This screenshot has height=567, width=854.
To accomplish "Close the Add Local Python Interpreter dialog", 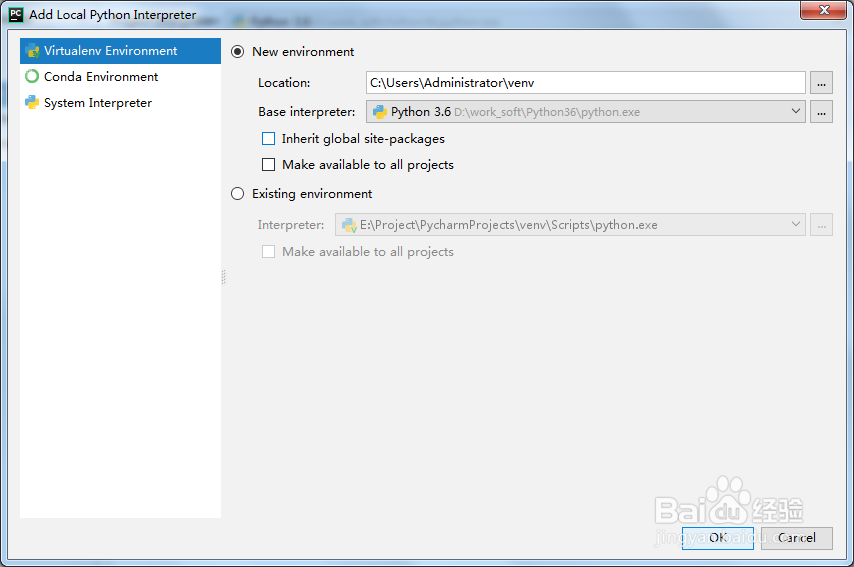I will point(824,10).
